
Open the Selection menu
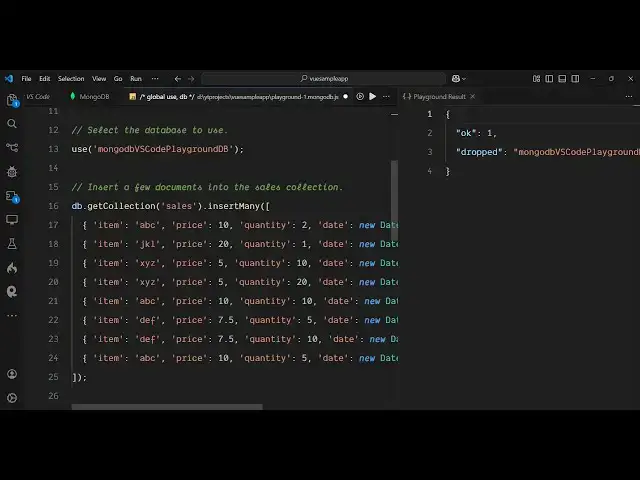pos(71,78)
